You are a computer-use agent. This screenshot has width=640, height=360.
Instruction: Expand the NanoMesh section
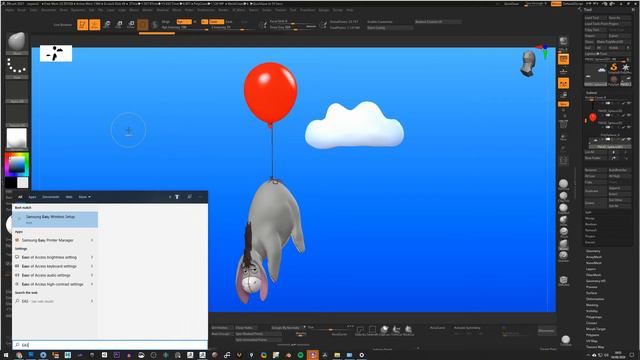[594, 263]
